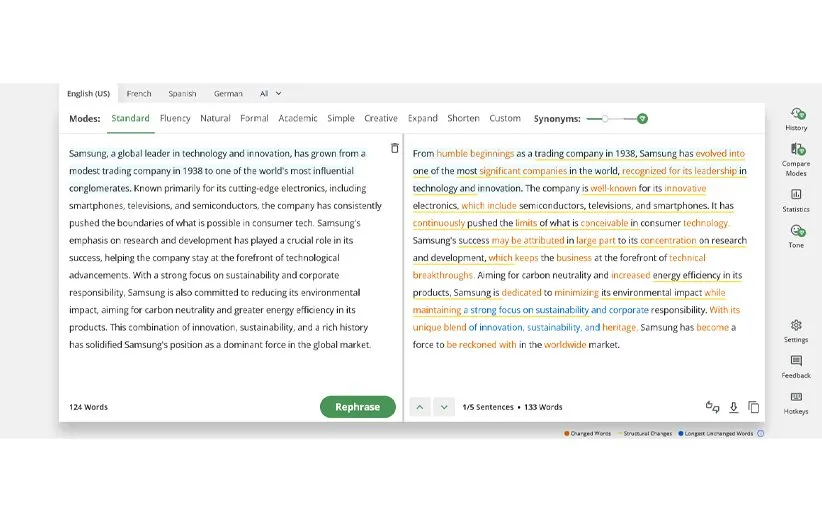Click the thumbs feedback icon
Screen dimensions: 822x522
712,407
